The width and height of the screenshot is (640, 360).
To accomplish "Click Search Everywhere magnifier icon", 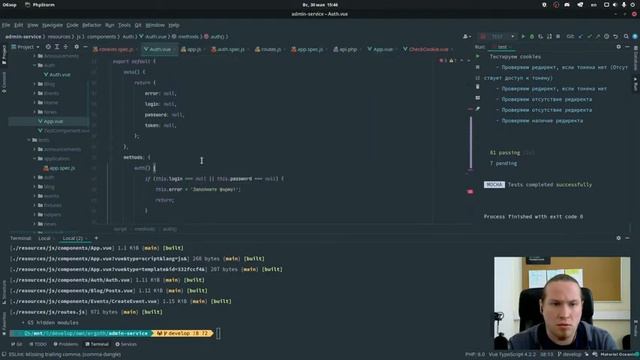I will pyautogui.click(x=626, y=36).
